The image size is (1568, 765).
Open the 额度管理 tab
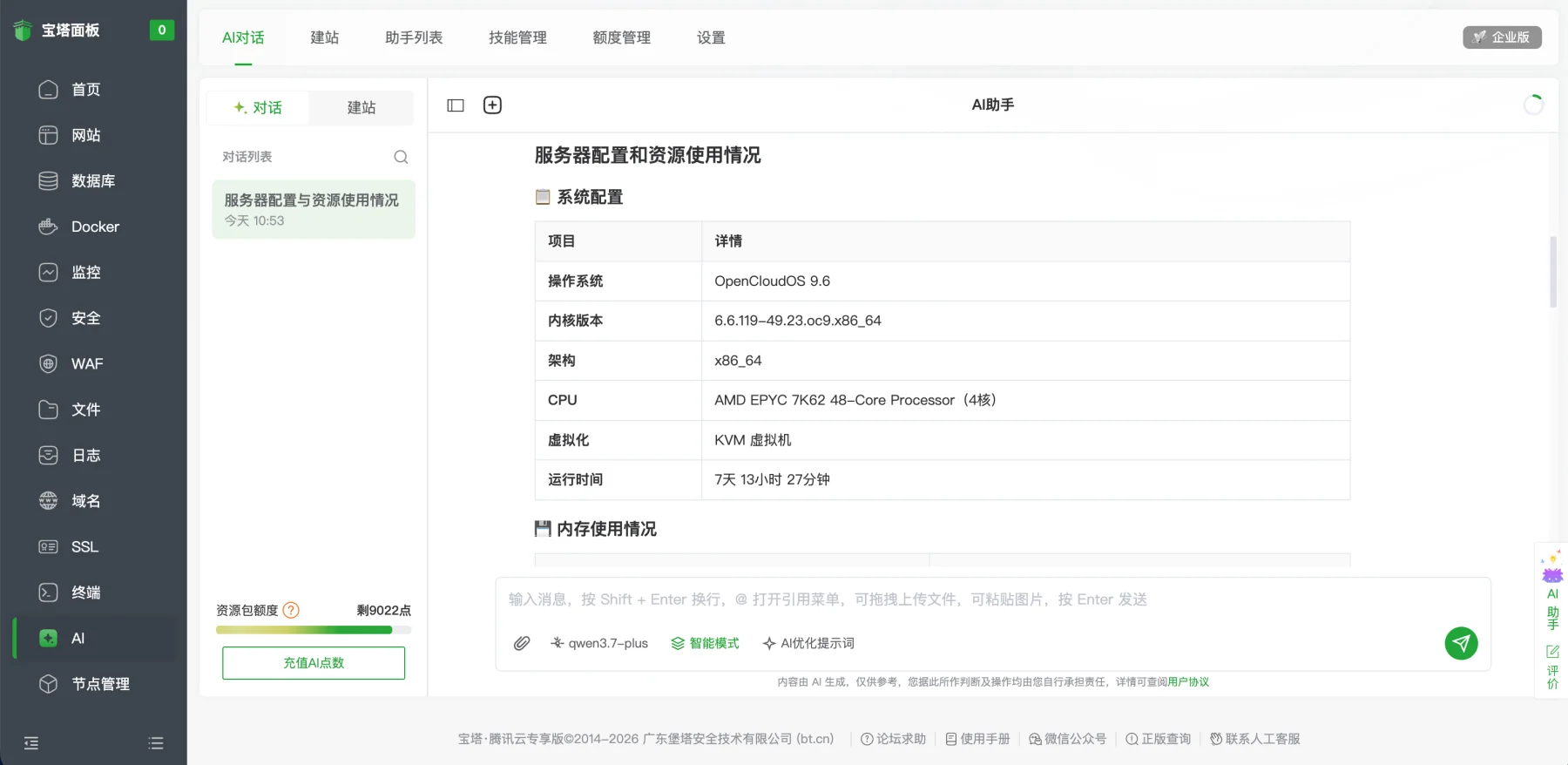coord(621,37)
